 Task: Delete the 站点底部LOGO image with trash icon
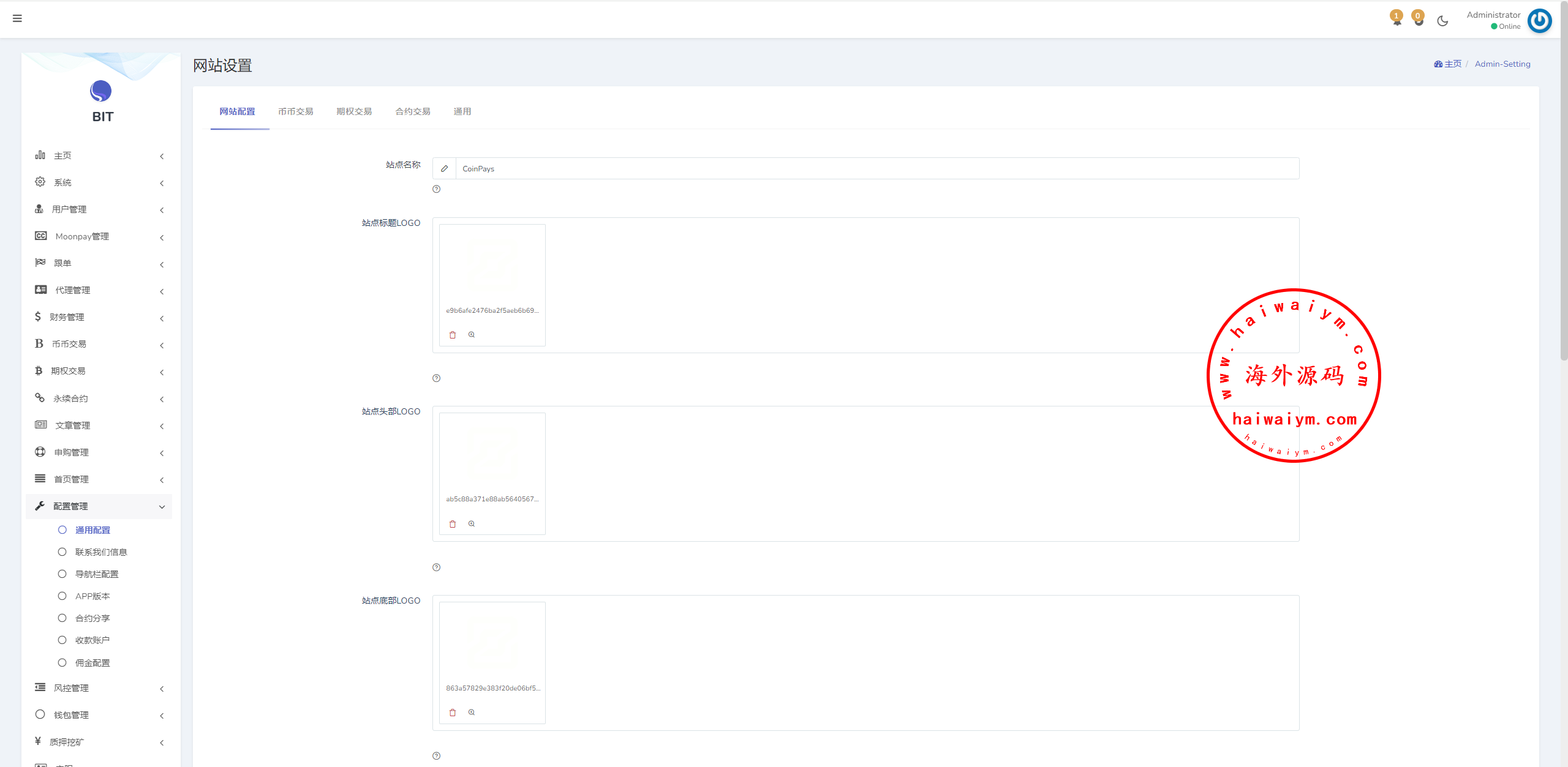tap(453, 713)
